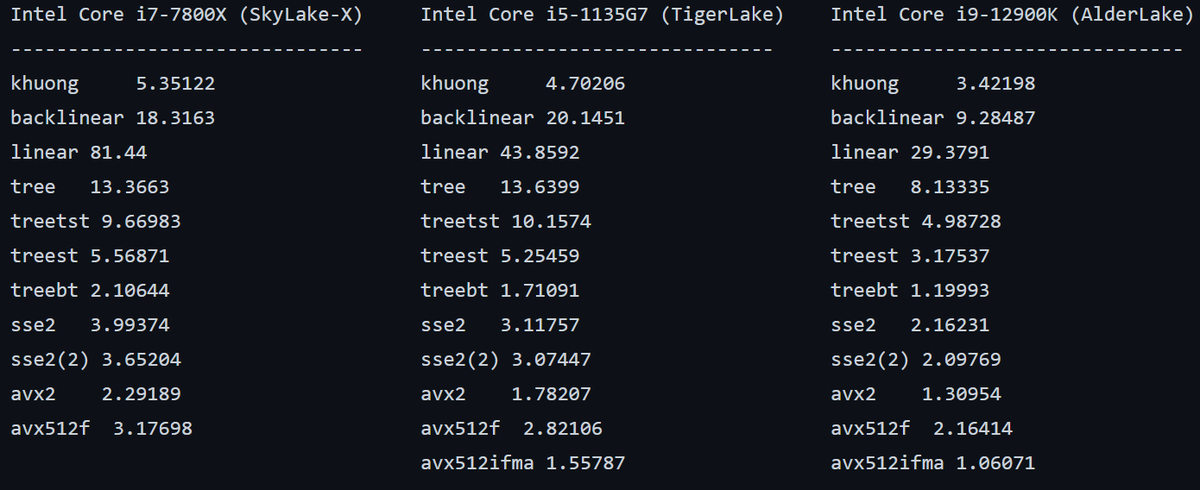Click the sse2 2.16231 line
Viewport: 1200px width, 490px height.
point(910,325)
